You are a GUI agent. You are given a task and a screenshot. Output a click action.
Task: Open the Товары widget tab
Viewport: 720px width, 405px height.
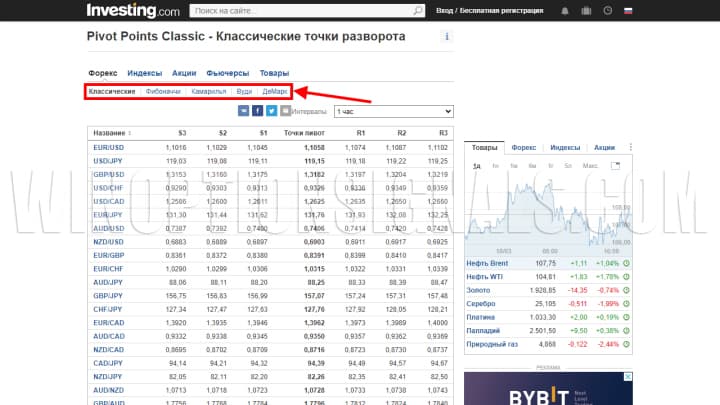[484, 147]
